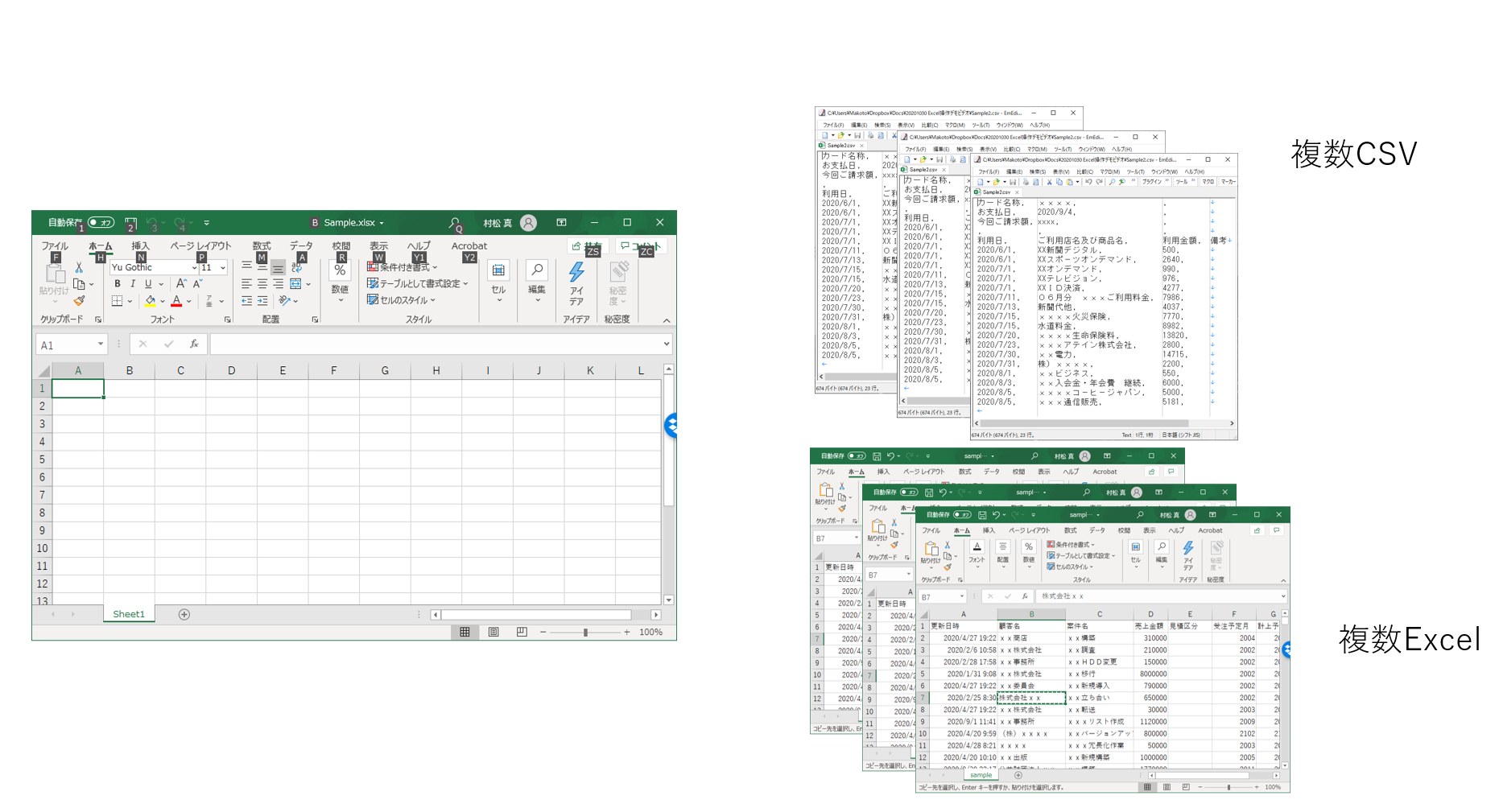This screenshot has width=1499, height=812.
Task: Click the format painter brush icon
Action: point(79,301)
